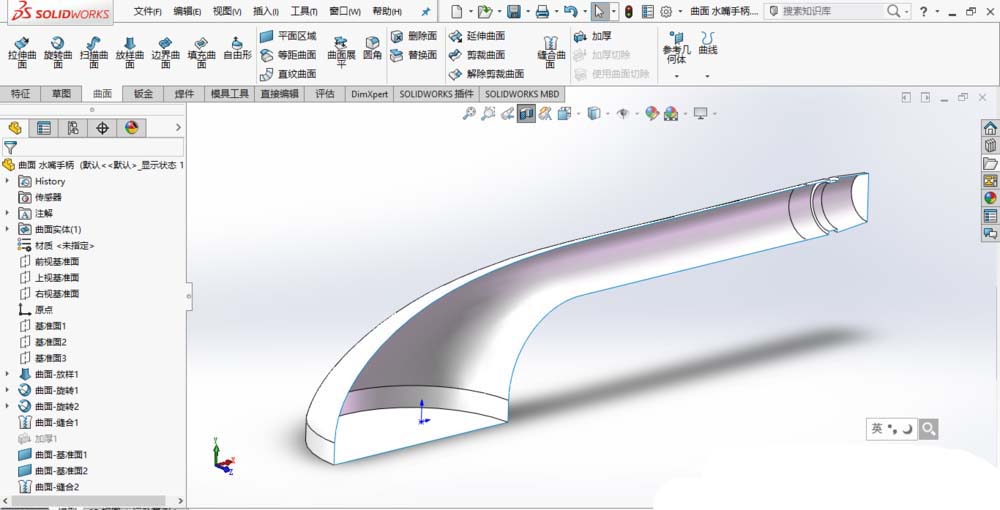The width and height of the screenshot is (1000, 510).
Task: Switch to the 钣金 tab
Action: point(143,94)
